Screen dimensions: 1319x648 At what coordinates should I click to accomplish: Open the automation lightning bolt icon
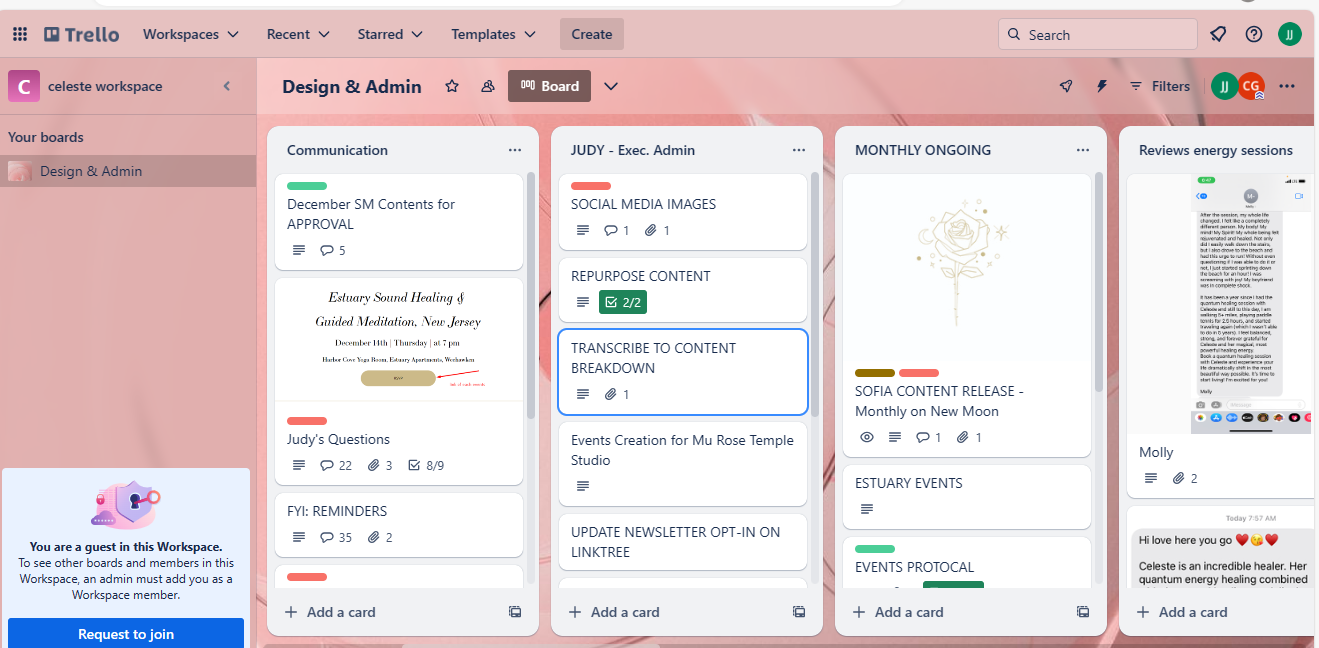click(x=1102, y=86)
